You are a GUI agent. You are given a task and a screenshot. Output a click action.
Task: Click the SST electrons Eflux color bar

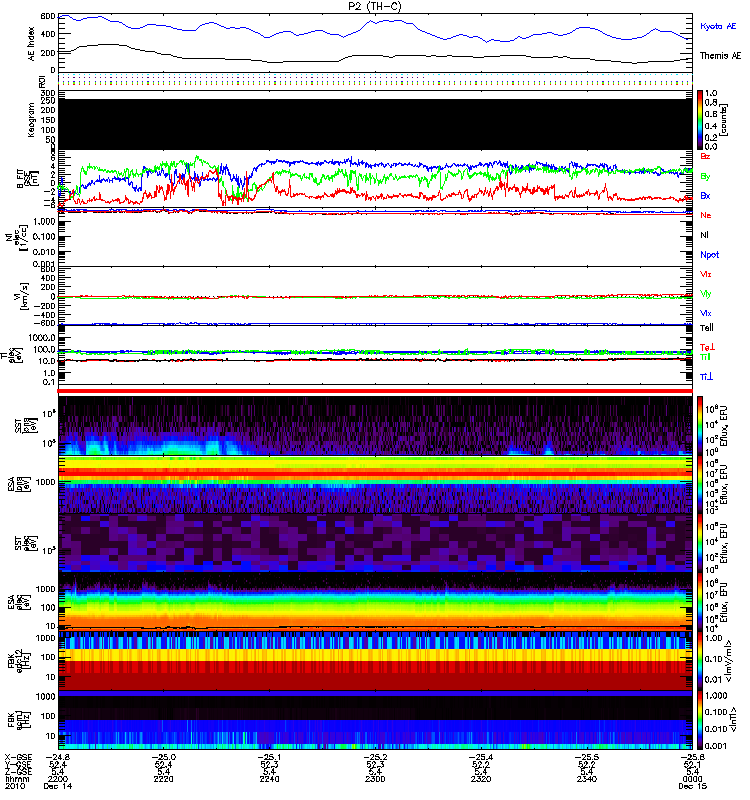coord(700,543)
